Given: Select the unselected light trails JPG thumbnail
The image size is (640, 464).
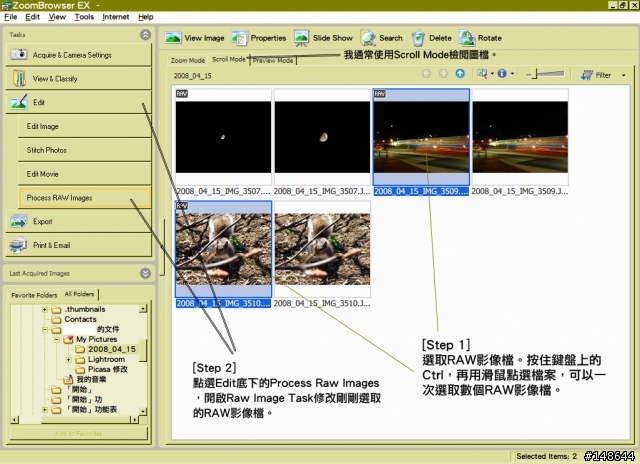Looking at the screenshot, I should tap(520, 137).
